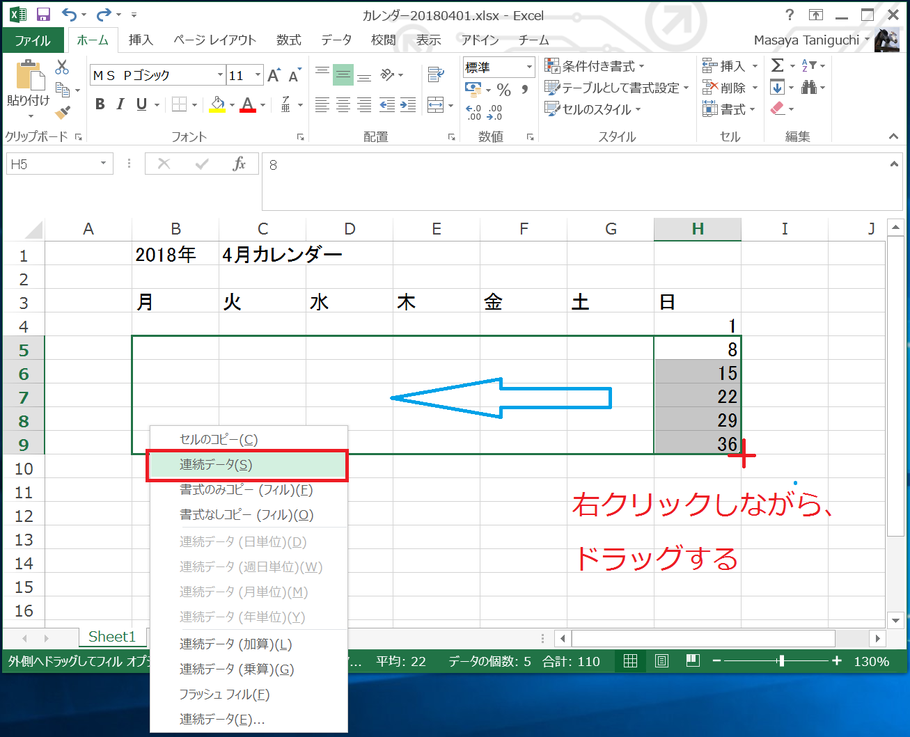Click the Paste (貼り付け) button
The width and height of the screenshot is (910, 737).
[28, 87]
